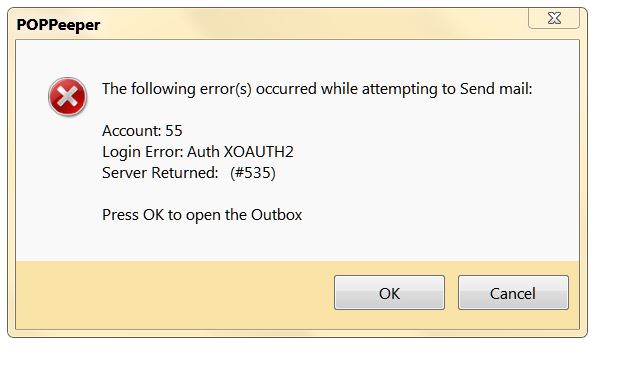Click the 'Server Returned:' label
Viewport: 623px width, 382px height.
pos(160,173)
